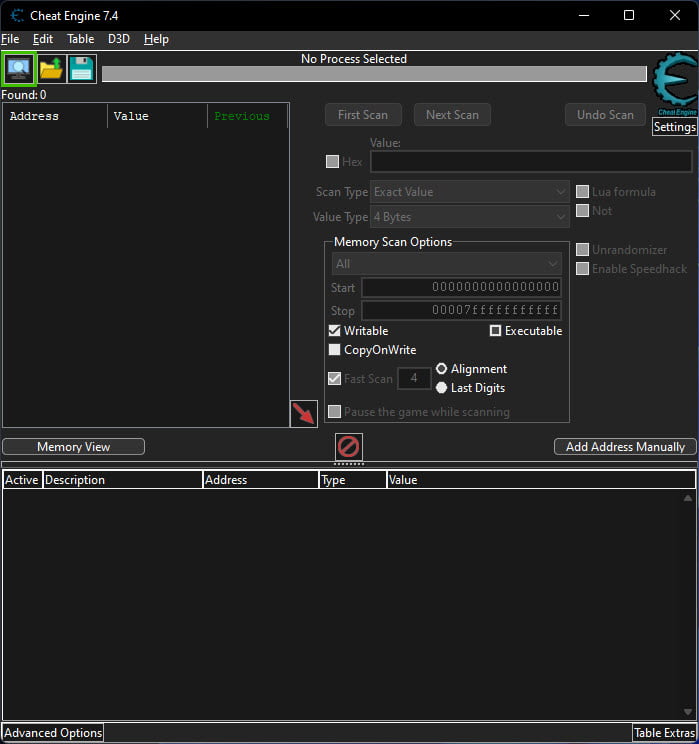The width and height of the screenshot is (699, 744).
Task: Close the Cheat Engine window
Action: tap(675, 16)
